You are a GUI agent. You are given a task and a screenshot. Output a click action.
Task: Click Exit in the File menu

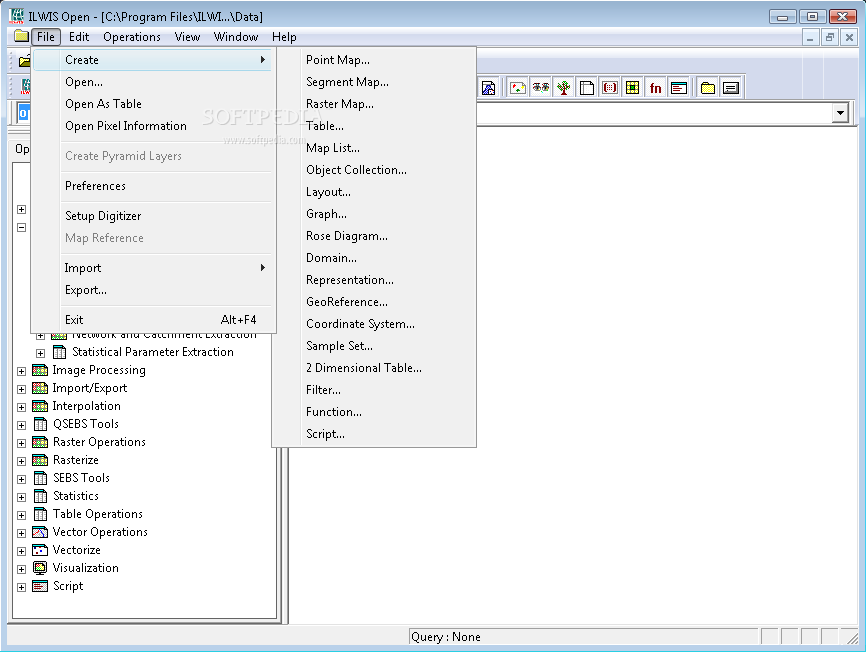coord(74,320)
